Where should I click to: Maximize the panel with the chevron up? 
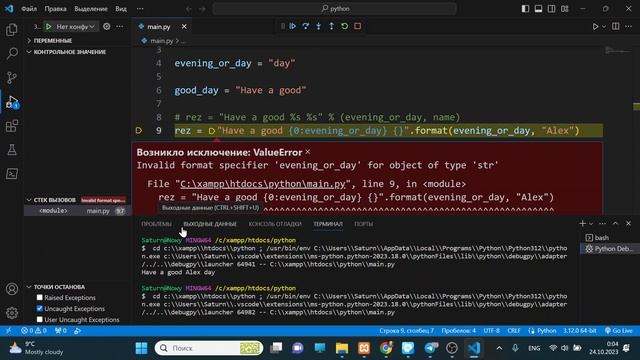tap(616, 224)
